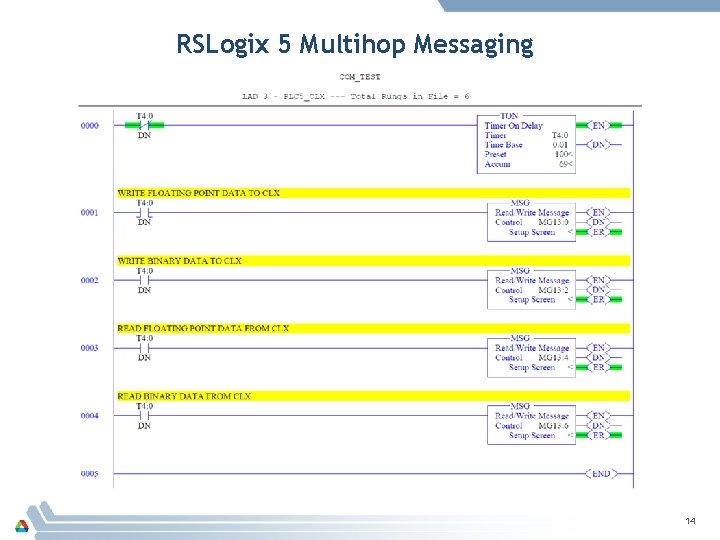This screenshot has height=540, width=720.
Task: Click the Preset value in the TON block
Action: [563, 155]
